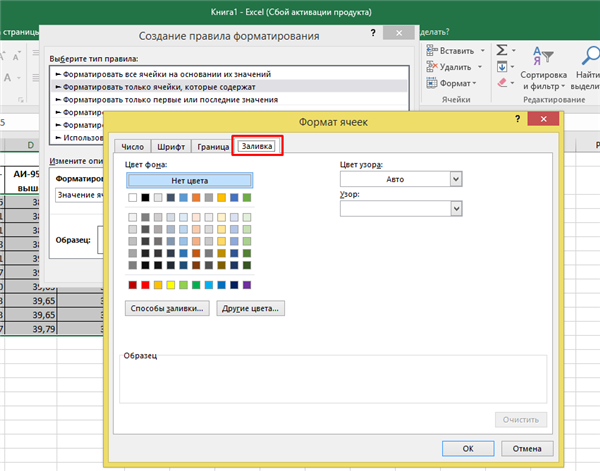Image resolution: width=600 pixels, height=471 pixels.
Task: Open the Fill down arrow icon
Action: coord(502,67)
